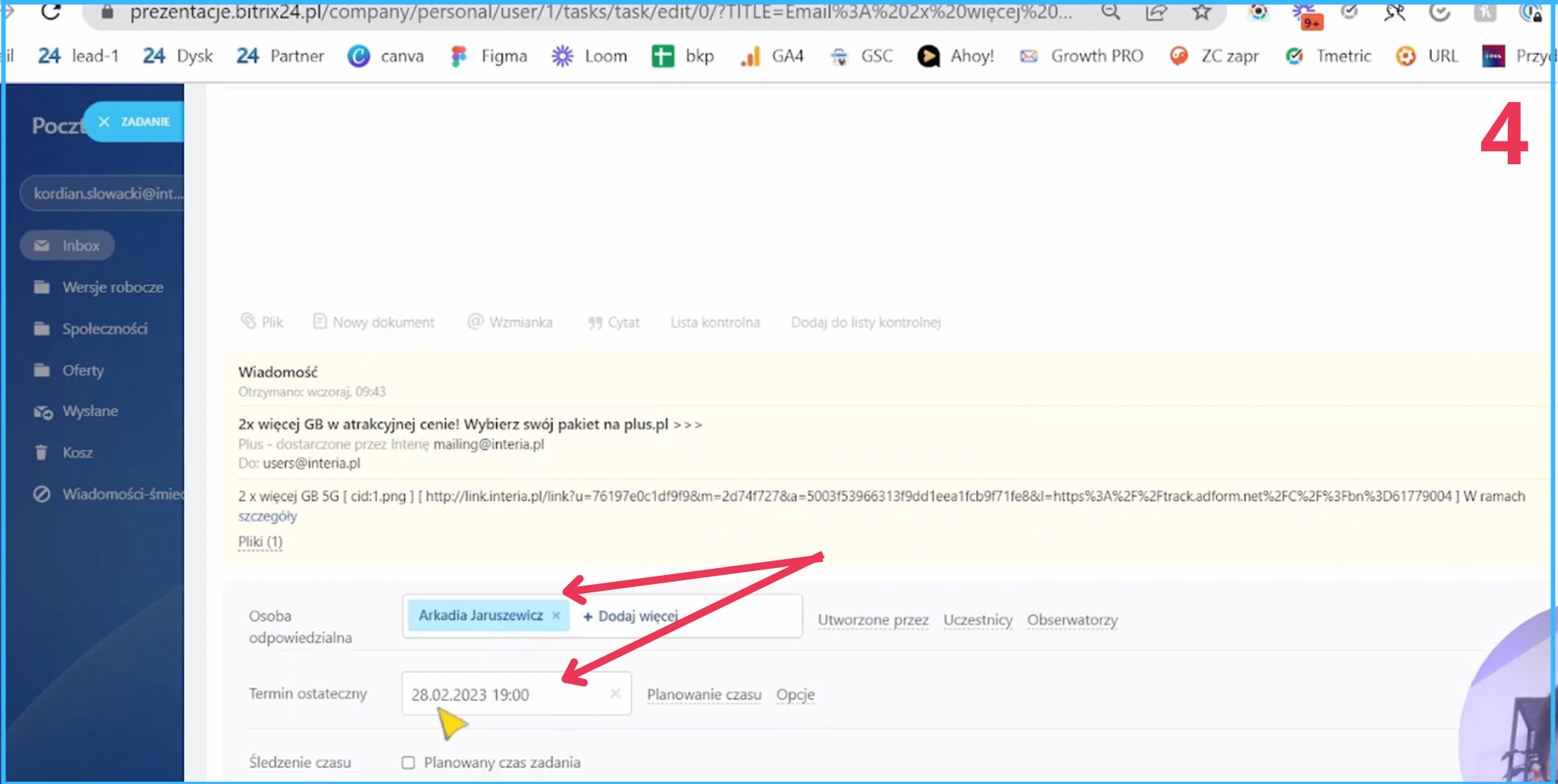Click Dodaj więcej to add person
1558x784 pixels.
[x=630, y=616]
